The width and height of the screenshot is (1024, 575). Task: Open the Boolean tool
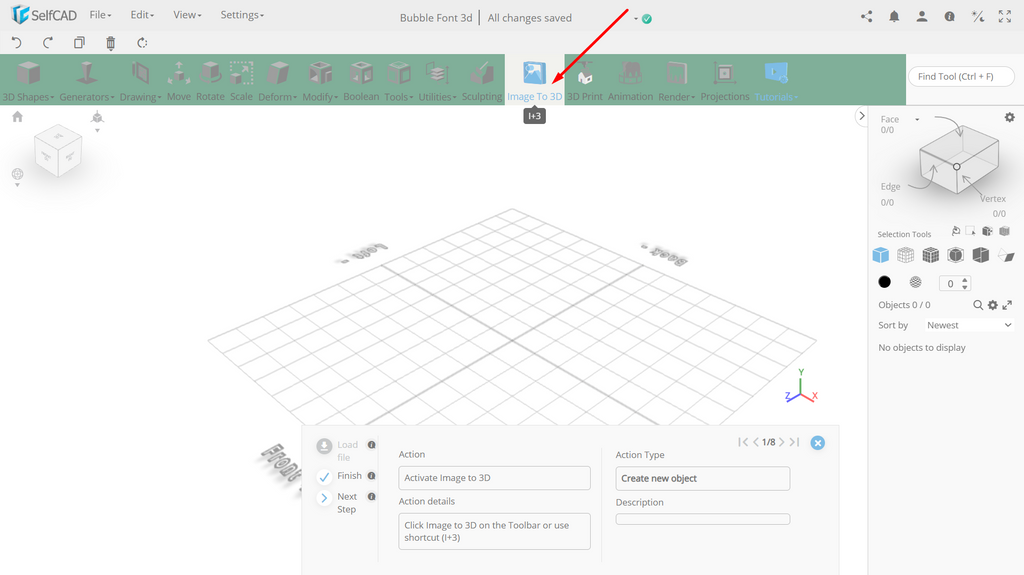[x=361, y=80]
